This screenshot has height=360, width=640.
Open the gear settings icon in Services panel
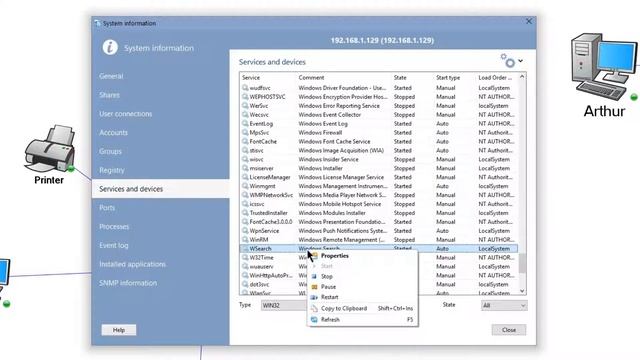pyautogui.click(x=507, y=61)
